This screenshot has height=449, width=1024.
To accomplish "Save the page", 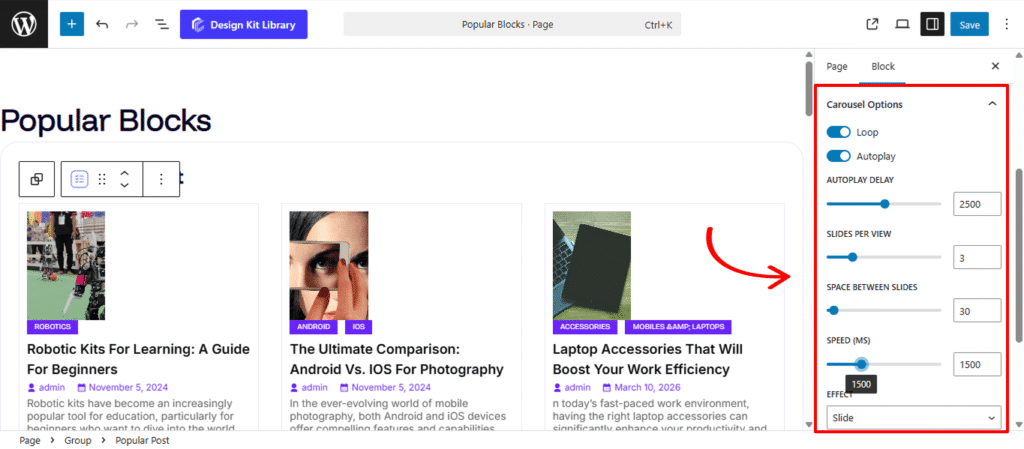I will point(969,24).
